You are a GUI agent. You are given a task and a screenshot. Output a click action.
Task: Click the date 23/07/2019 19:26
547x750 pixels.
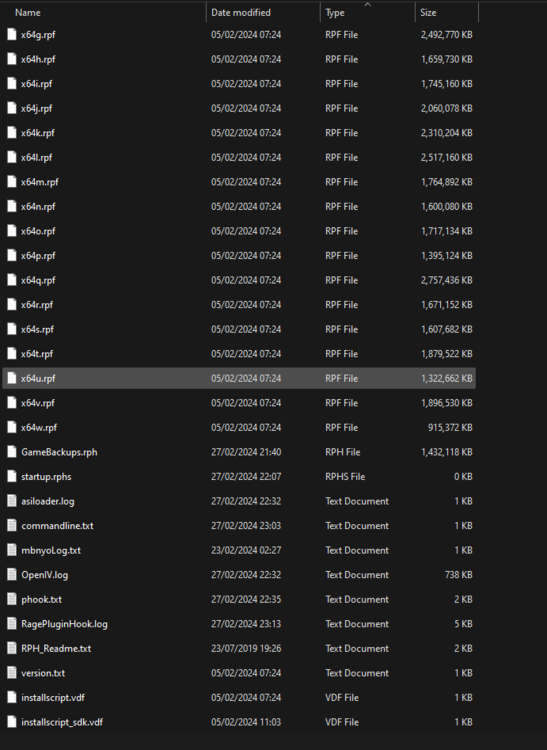246,649
